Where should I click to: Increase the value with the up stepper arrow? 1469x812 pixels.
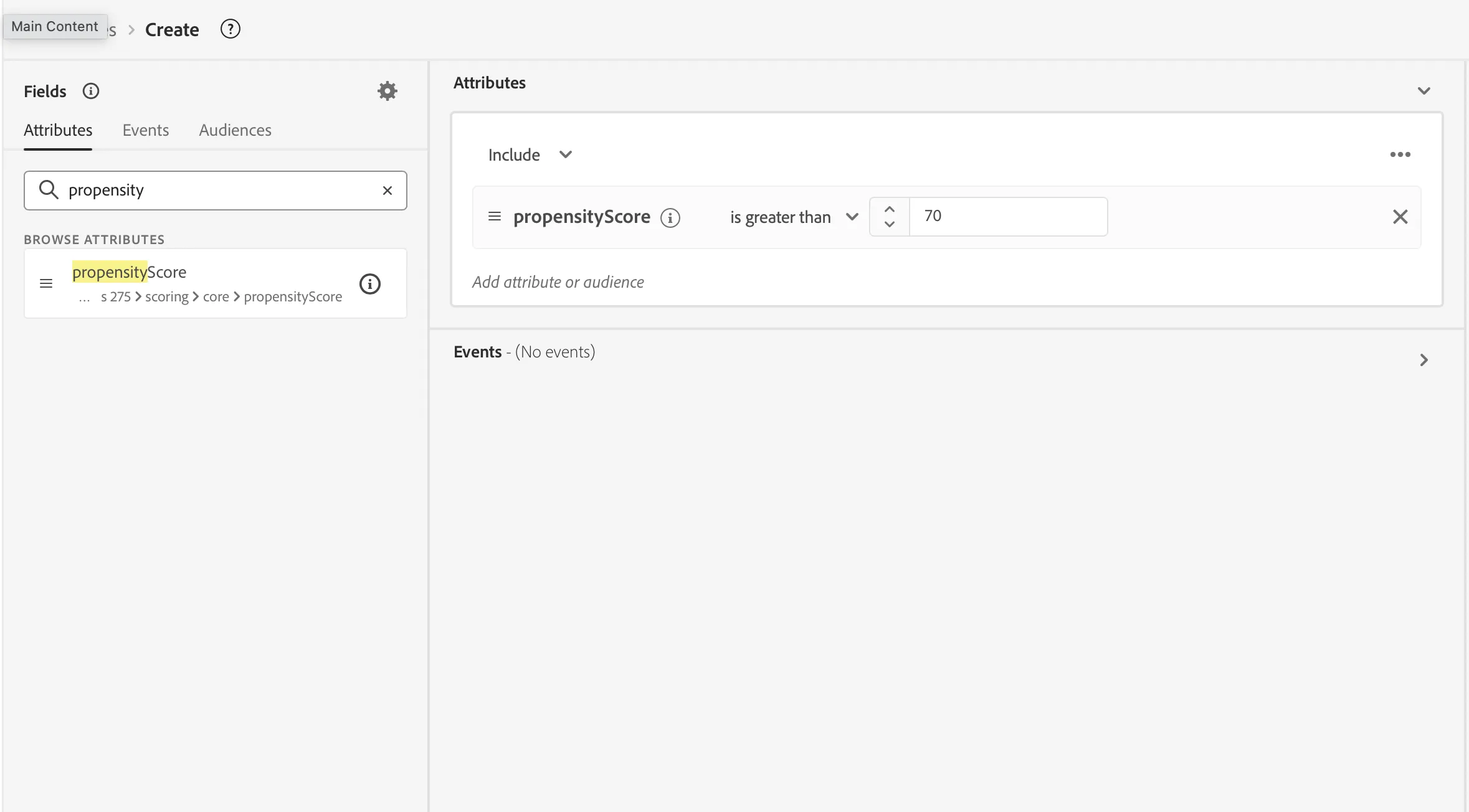[x=890, y=209]
